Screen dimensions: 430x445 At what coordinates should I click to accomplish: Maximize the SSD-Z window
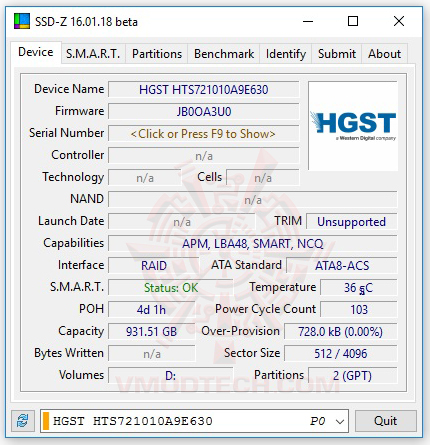pos(353,22)
